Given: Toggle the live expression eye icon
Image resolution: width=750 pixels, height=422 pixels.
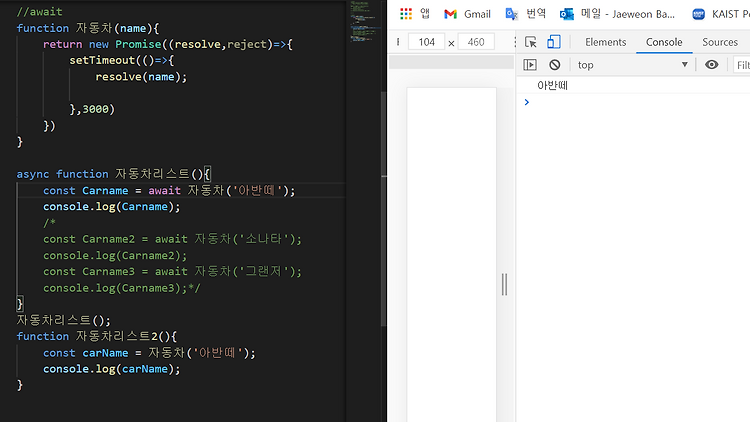Looking at the screenshot, I should pyautogui.click(x=712, y=65).
